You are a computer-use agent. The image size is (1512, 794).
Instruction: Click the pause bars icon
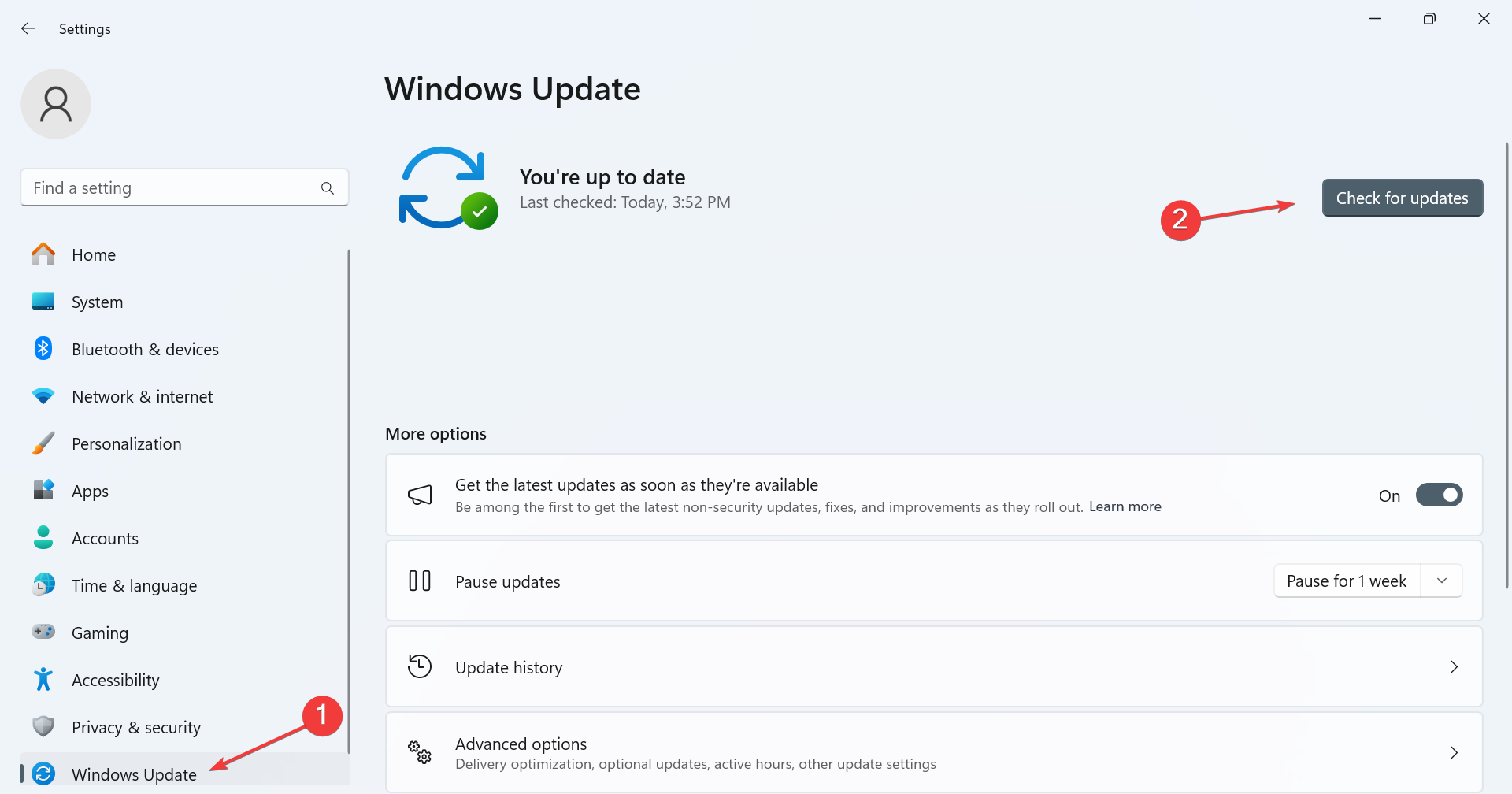pyautogui.click(x=420, y=581)
